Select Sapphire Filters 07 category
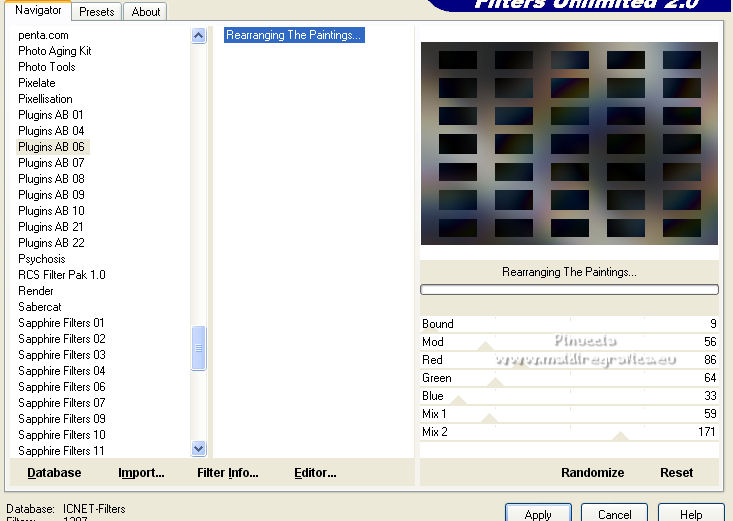The image size is (733, 521). click(x=62, y=403)
